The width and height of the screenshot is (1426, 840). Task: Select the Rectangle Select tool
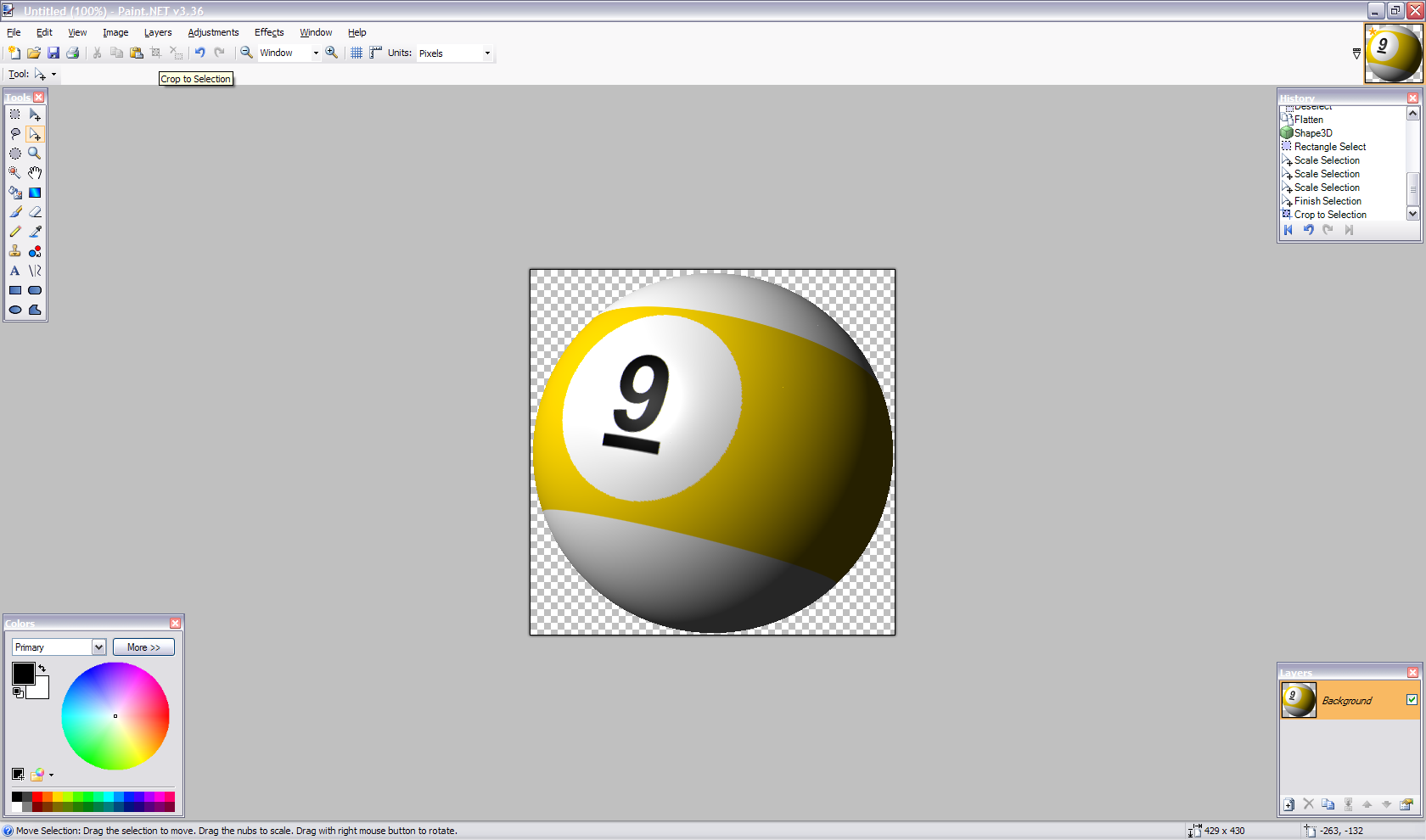pos(14,115)
